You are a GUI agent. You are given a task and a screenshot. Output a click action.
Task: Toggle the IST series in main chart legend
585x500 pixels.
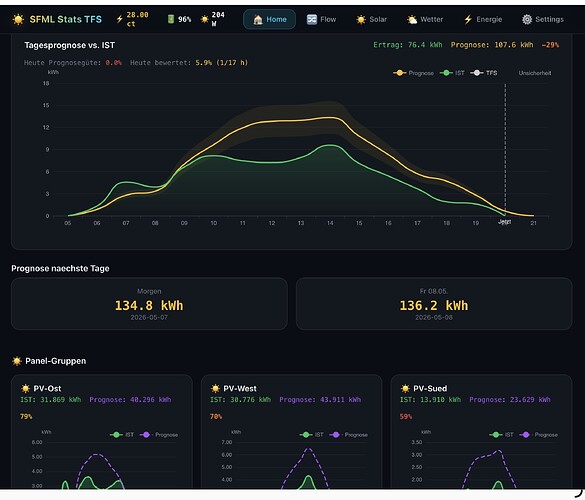[x=452, y=73]
